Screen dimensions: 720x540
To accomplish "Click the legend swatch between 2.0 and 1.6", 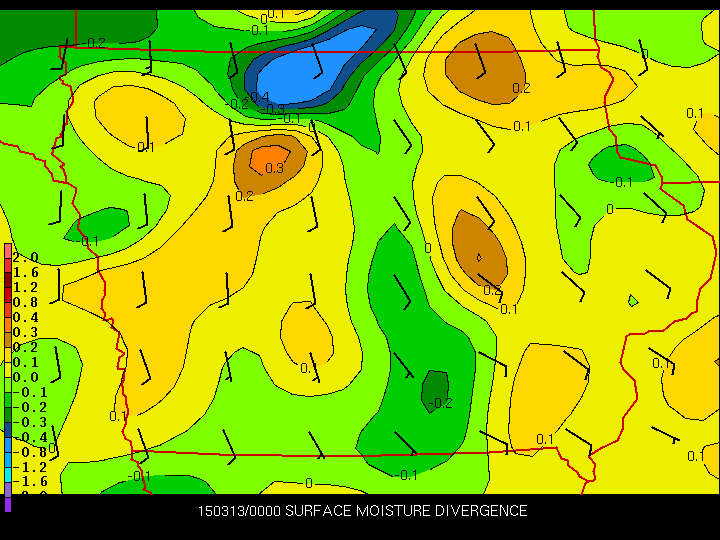I will 8,266.
